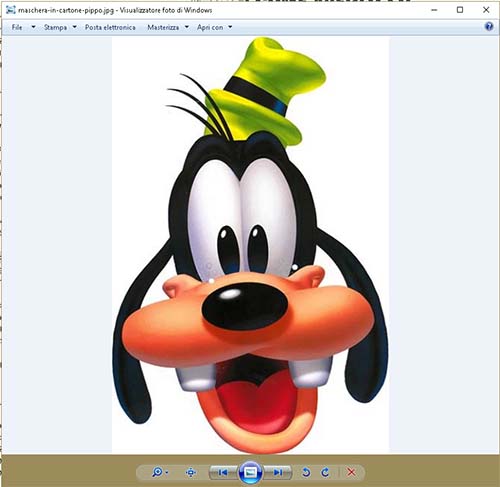Minimize the photo viewer window
Viewport: 500px width, 487px height.
434,10
